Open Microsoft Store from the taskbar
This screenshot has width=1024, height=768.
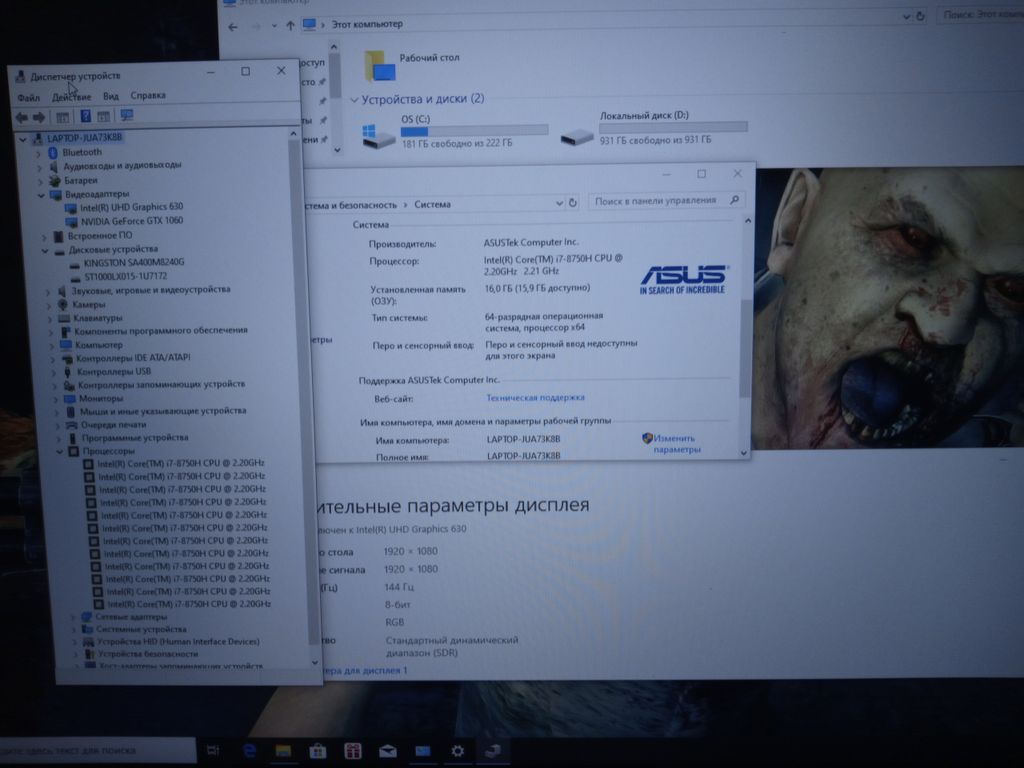click(x=318, y=750)
